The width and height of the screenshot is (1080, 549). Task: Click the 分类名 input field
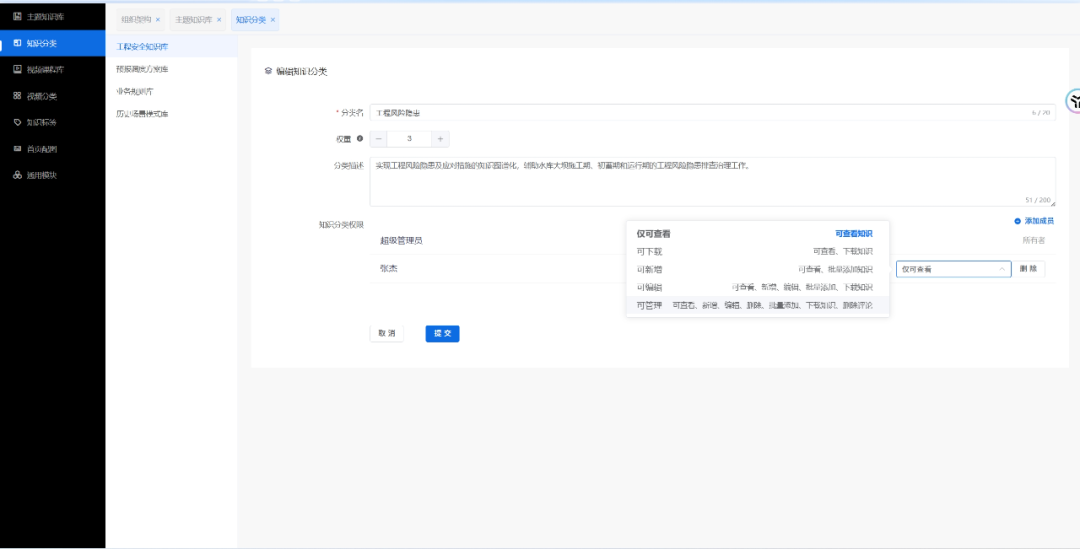(712, 112)
